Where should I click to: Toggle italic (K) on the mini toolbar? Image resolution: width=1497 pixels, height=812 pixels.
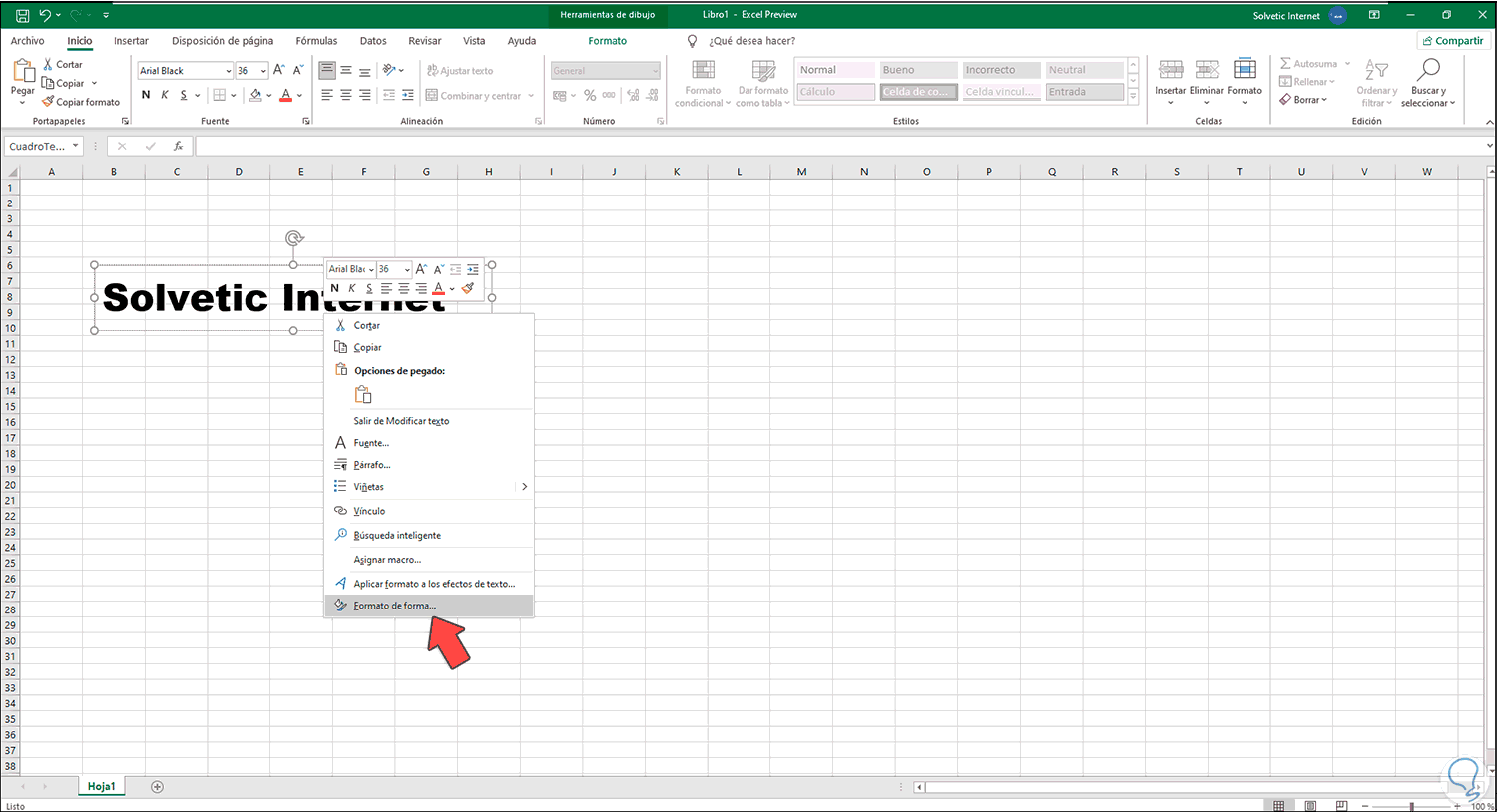[x=352, y=288]
